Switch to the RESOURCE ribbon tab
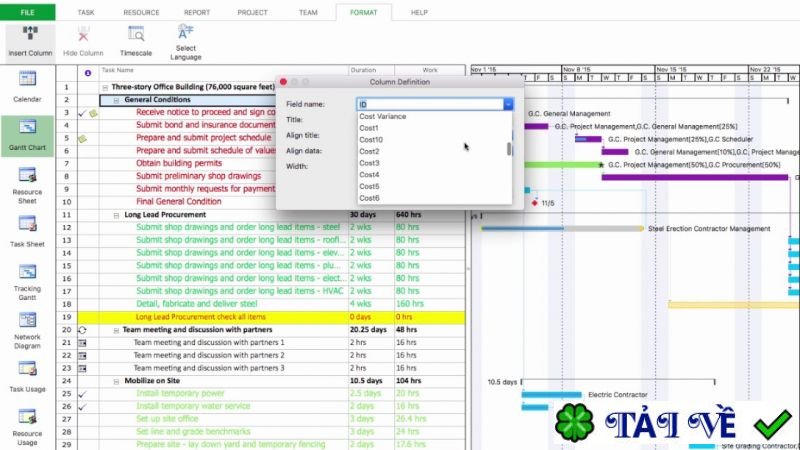Screen dimensions: 800x450 coord(141,12)
